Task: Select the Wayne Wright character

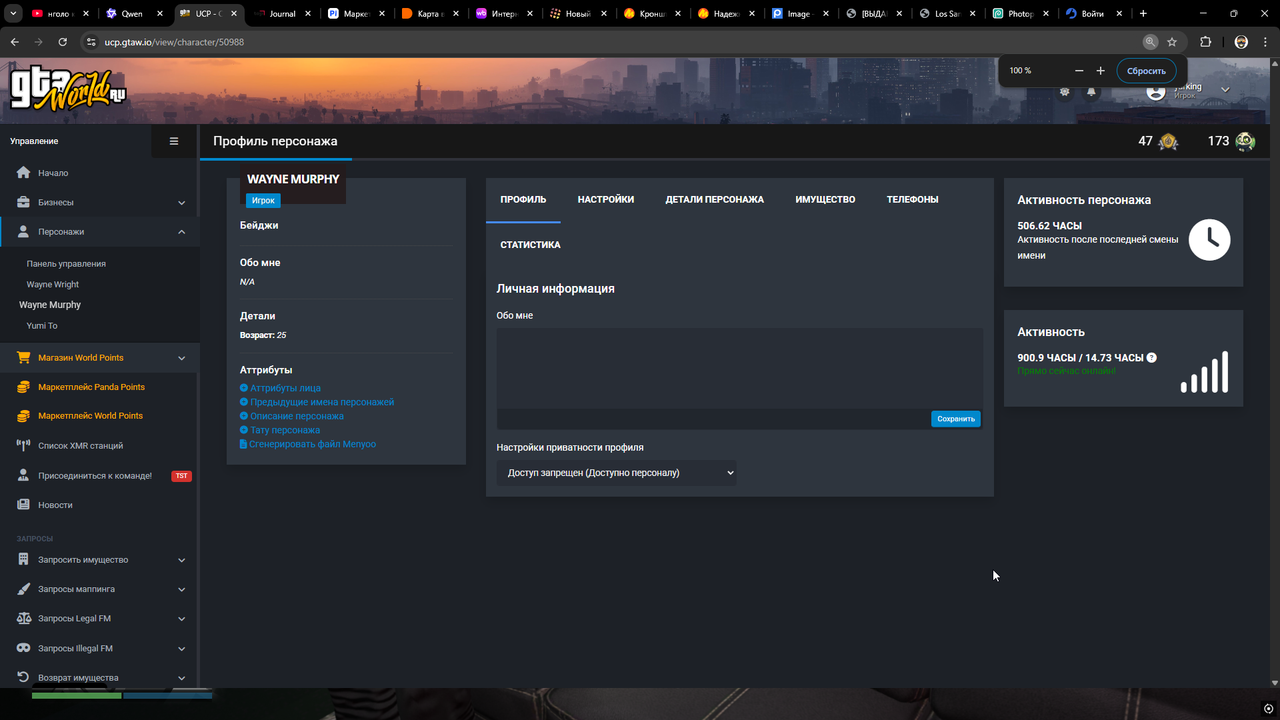Action: 53,285
